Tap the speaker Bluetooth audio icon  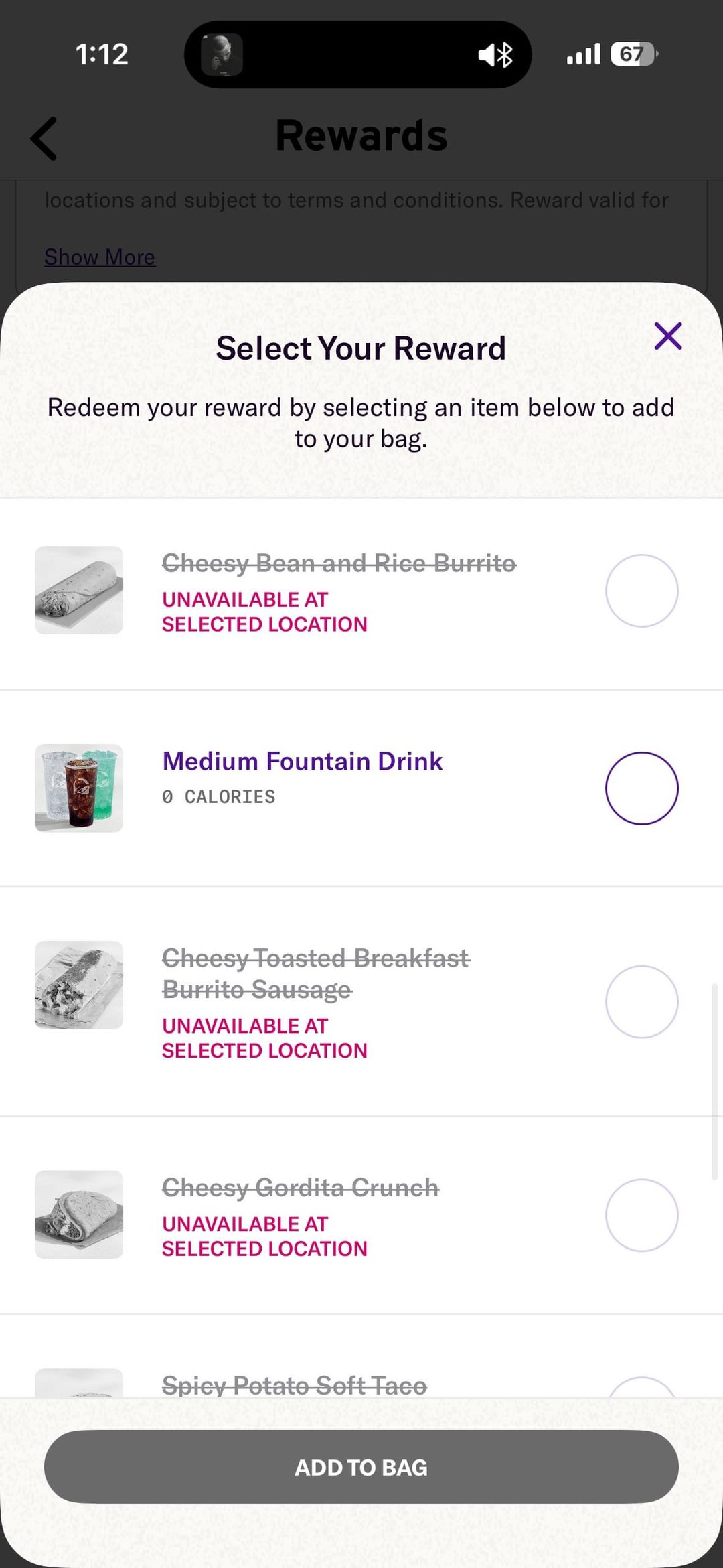[495, 54]
